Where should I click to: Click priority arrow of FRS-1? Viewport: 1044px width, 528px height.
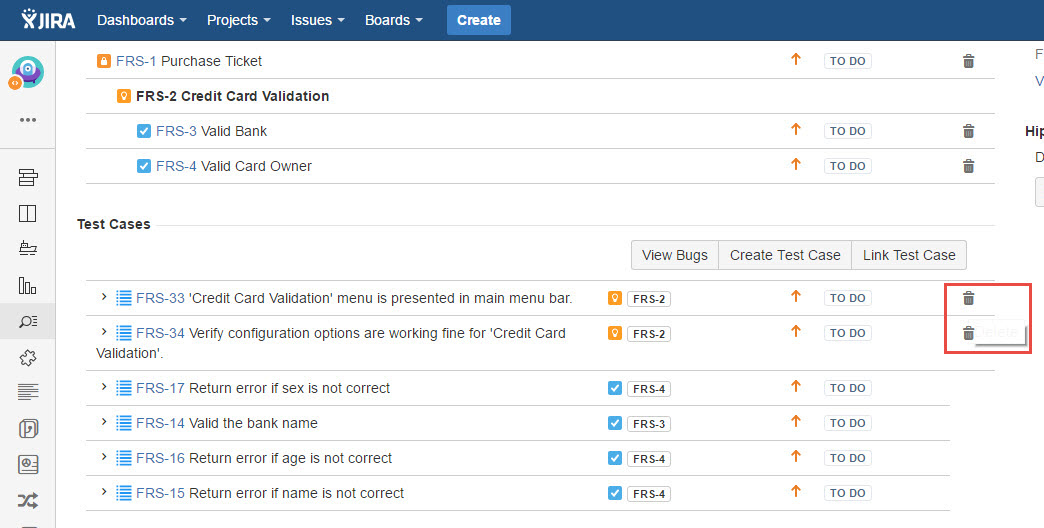click(x=796, y=59)
